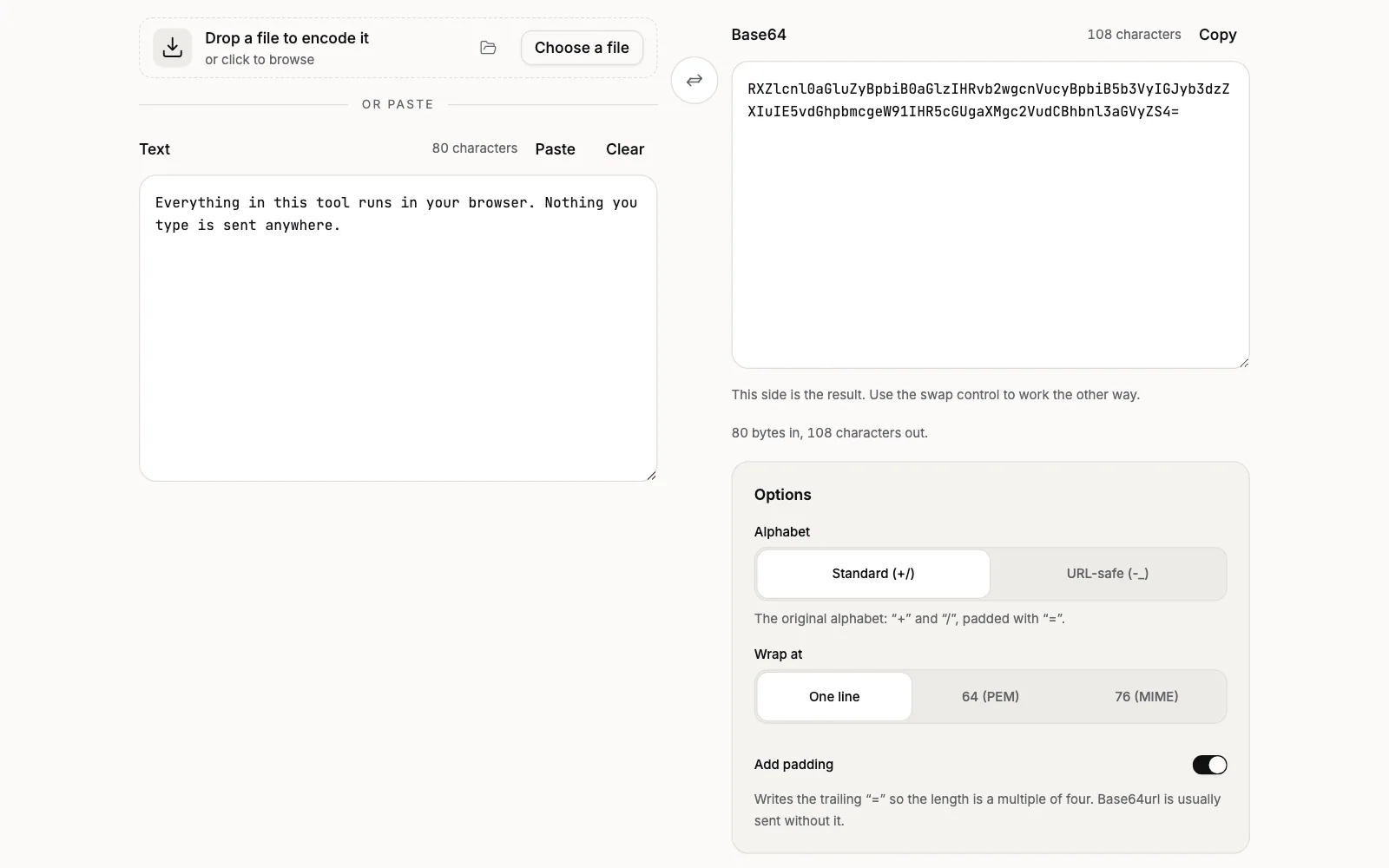Click the Choose a file button
Screen dimensions: 1389x868
pos(582,48)
